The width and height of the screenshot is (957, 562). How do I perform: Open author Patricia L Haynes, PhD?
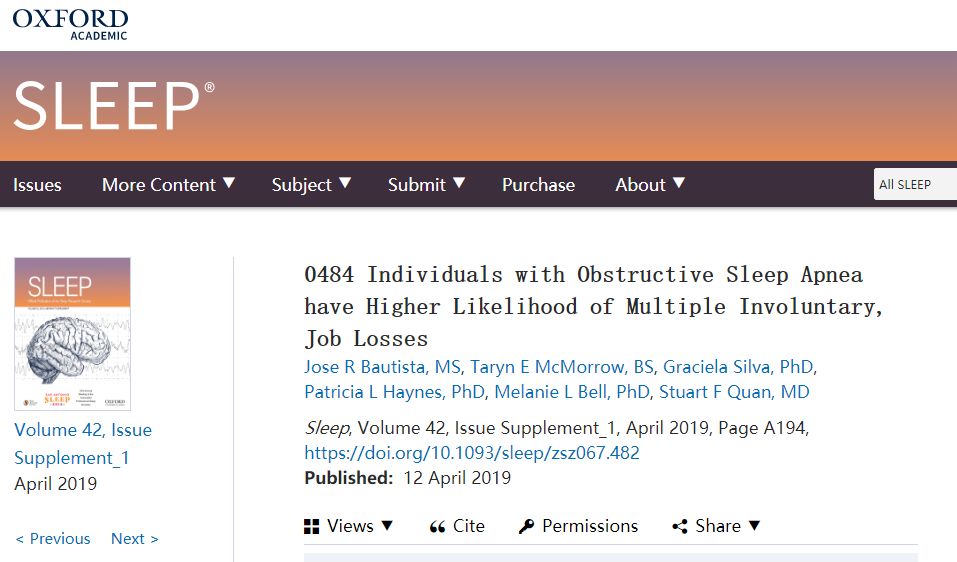(x=394, y=392)
